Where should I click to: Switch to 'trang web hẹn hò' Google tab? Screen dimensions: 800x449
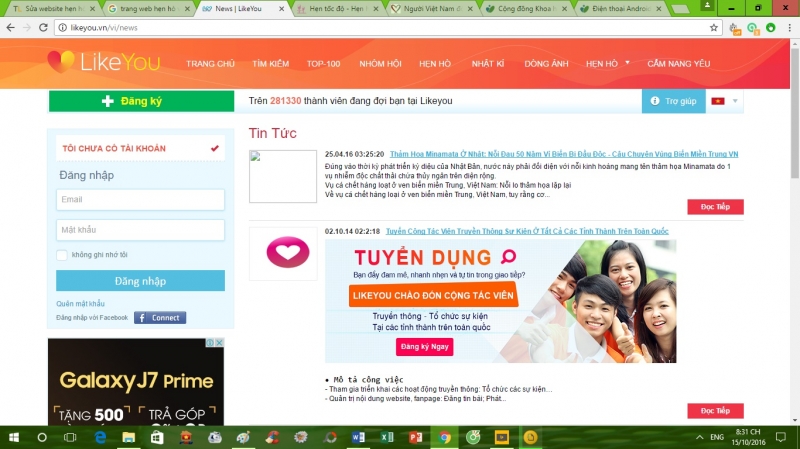pyautogui.click(x=147, y=9)
